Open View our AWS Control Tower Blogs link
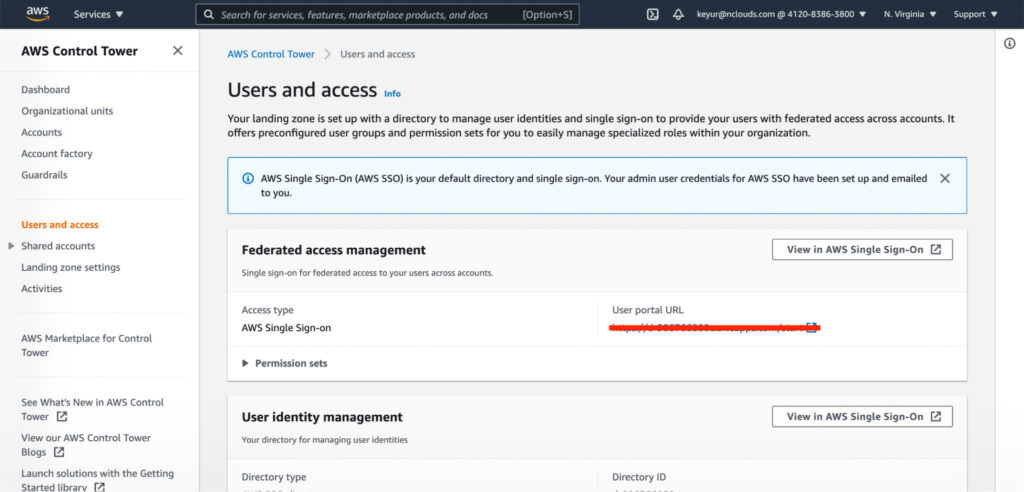 click(x=86, y=445)
